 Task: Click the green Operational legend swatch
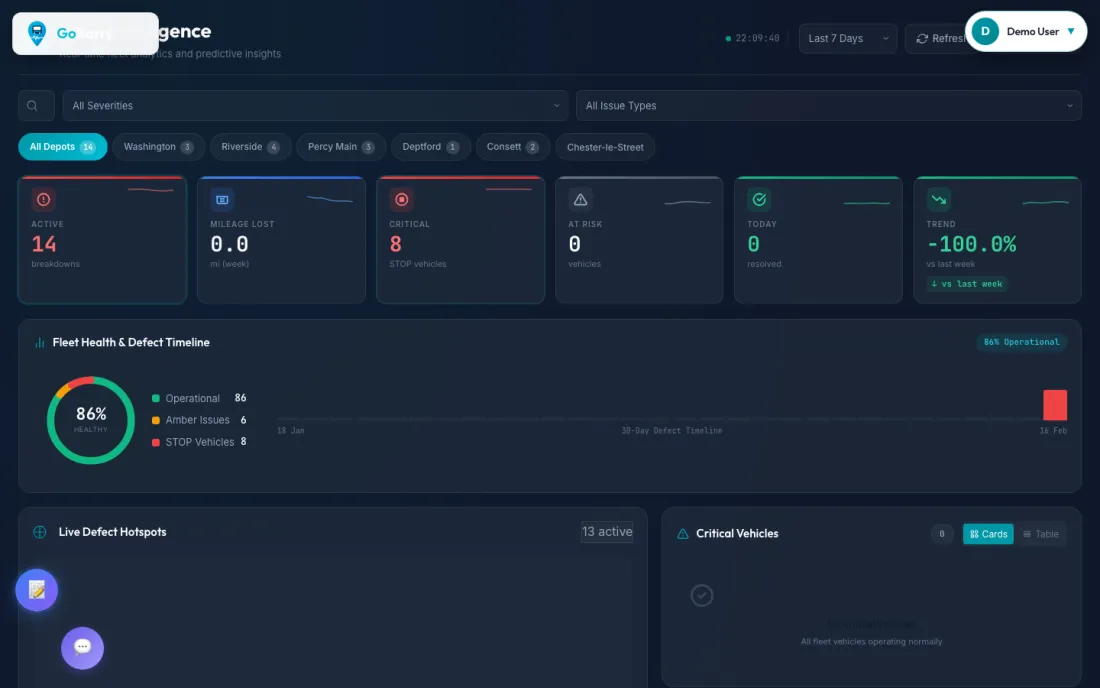156,398
